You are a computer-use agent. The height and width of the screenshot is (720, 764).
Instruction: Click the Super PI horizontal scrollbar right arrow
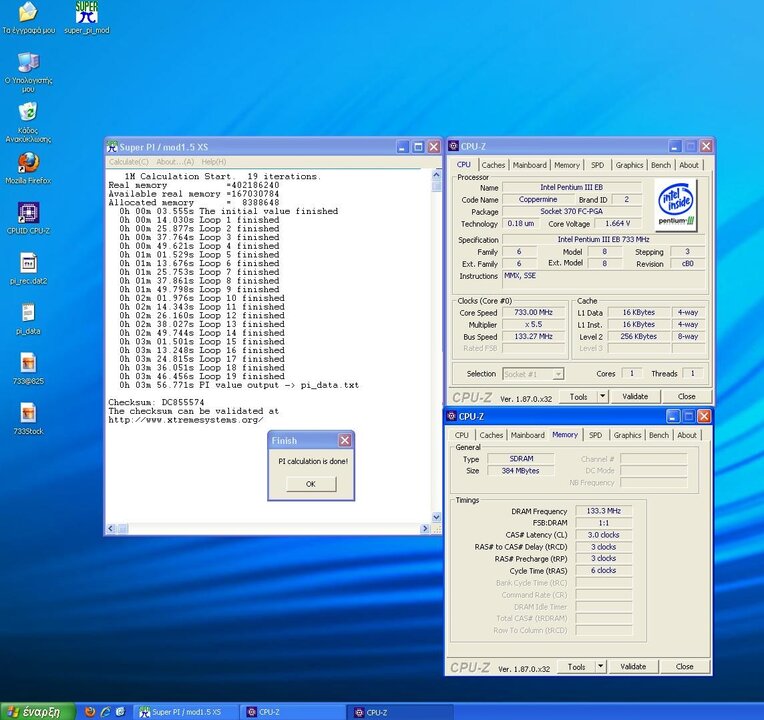425,529
